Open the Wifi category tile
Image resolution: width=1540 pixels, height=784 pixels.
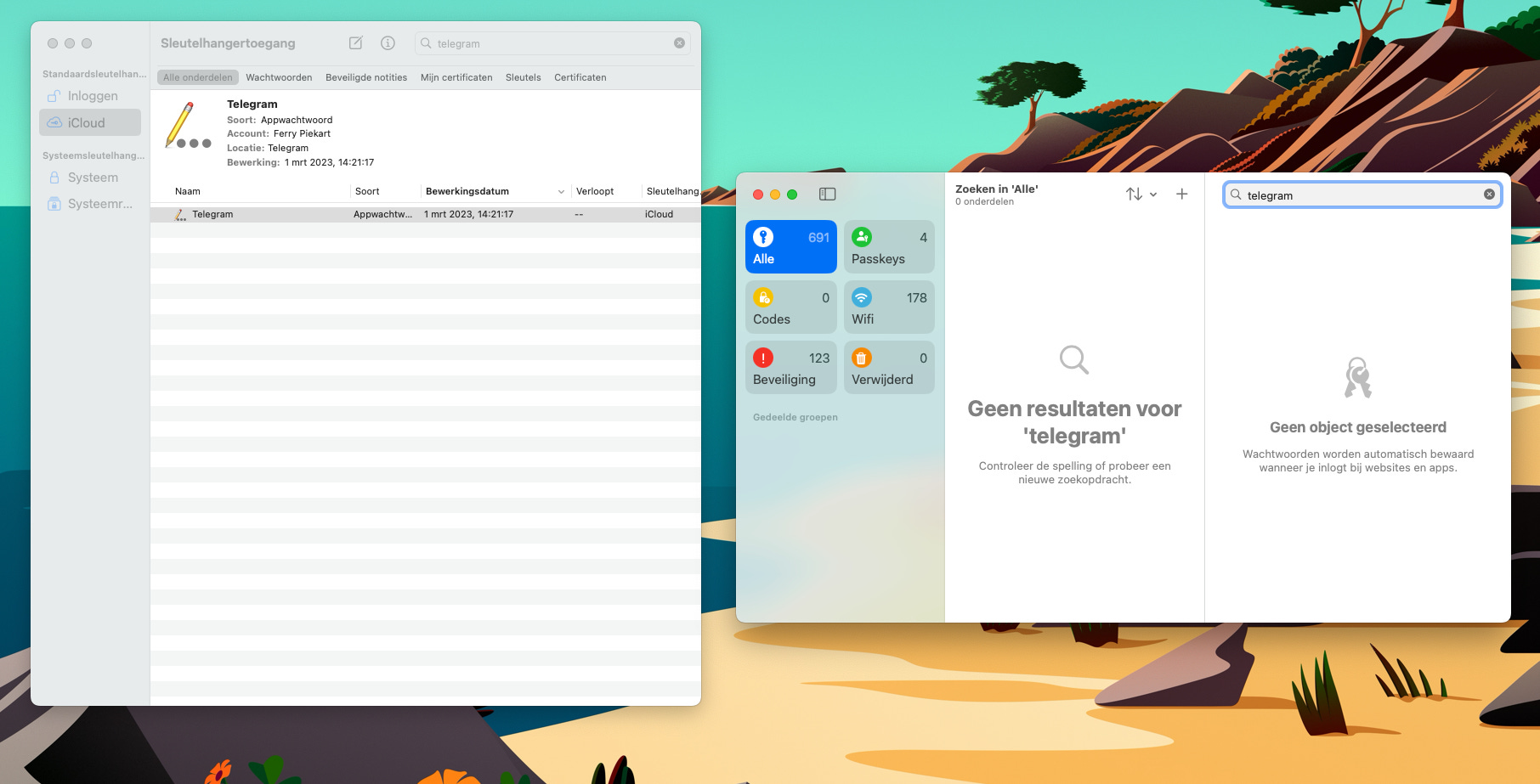(889, 307)
